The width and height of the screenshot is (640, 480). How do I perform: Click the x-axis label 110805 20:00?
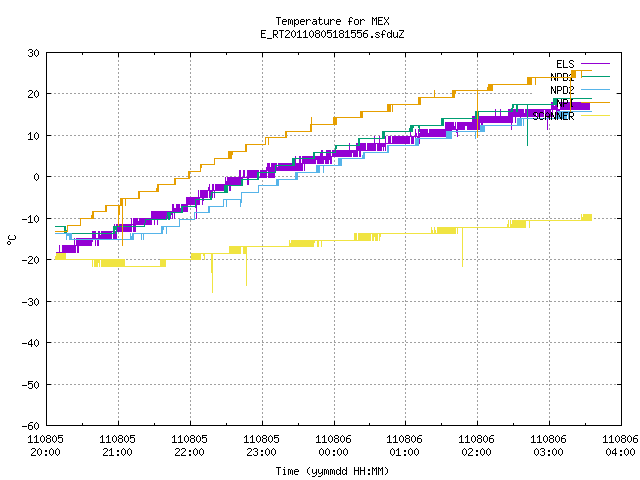pos(45,446)
